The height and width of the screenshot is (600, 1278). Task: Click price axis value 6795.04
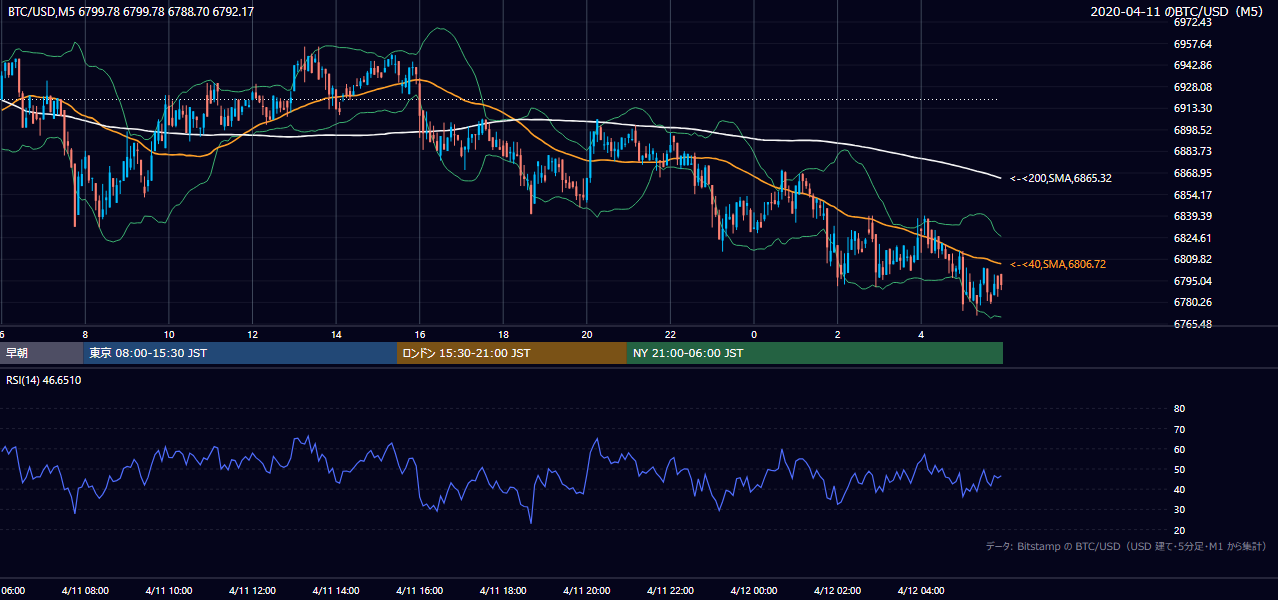[1193, 281]
